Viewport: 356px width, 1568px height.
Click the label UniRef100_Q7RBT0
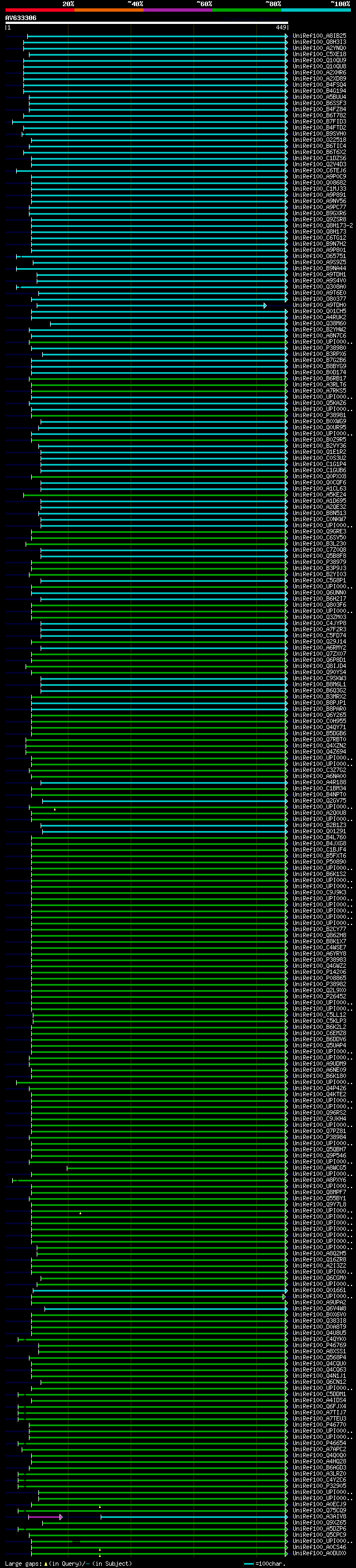[319, 740]
